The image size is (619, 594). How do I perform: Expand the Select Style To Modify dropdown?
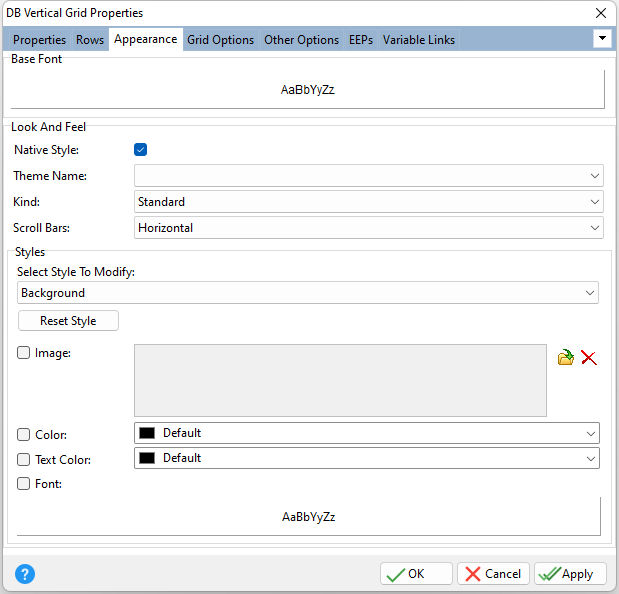[308, 293]
